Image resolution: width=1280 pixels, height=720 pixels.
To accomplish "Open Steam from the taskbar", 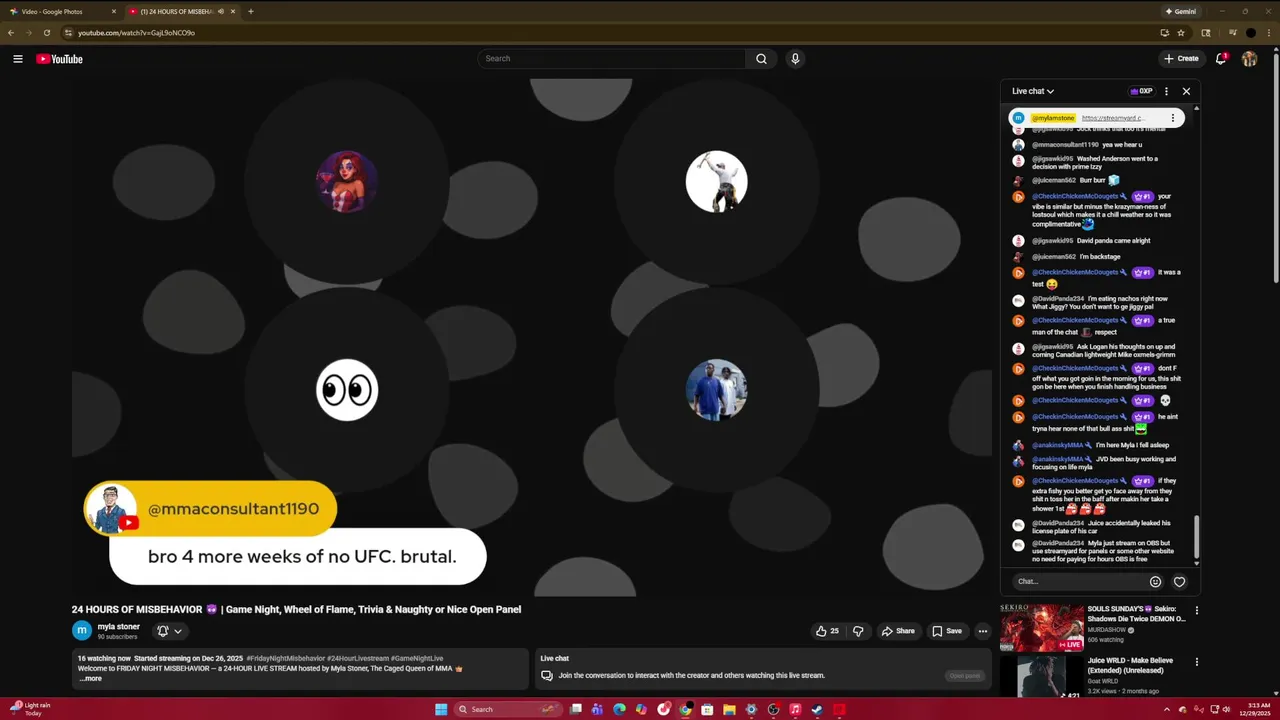I will (x=817, y=710).
